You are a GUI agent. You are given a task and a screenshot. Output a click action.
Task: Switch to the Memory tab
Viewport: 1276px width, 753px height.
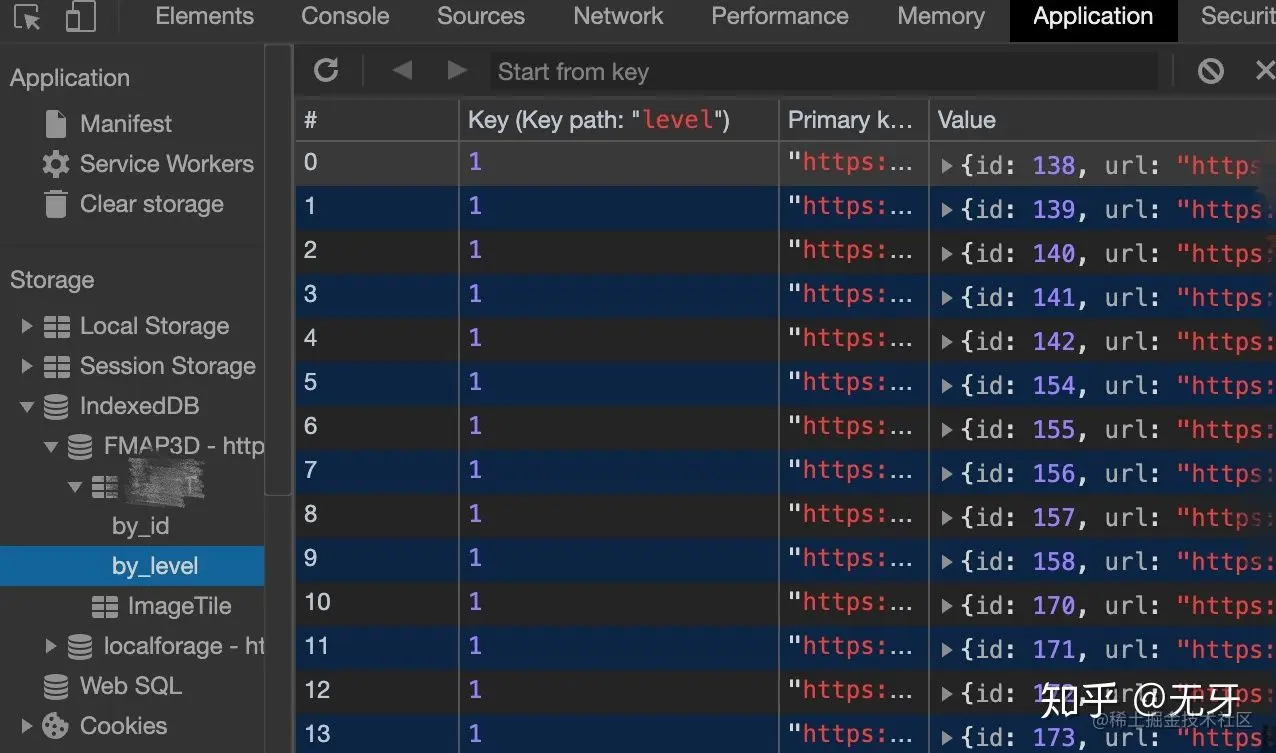point(941,16)
